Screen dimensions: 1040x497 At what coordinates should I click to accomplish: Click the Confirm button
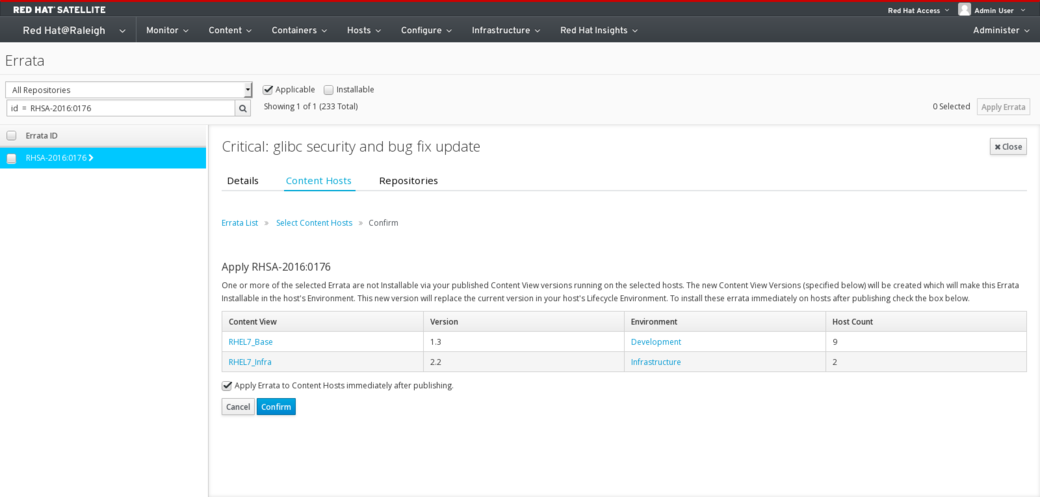tap(276, 407)
